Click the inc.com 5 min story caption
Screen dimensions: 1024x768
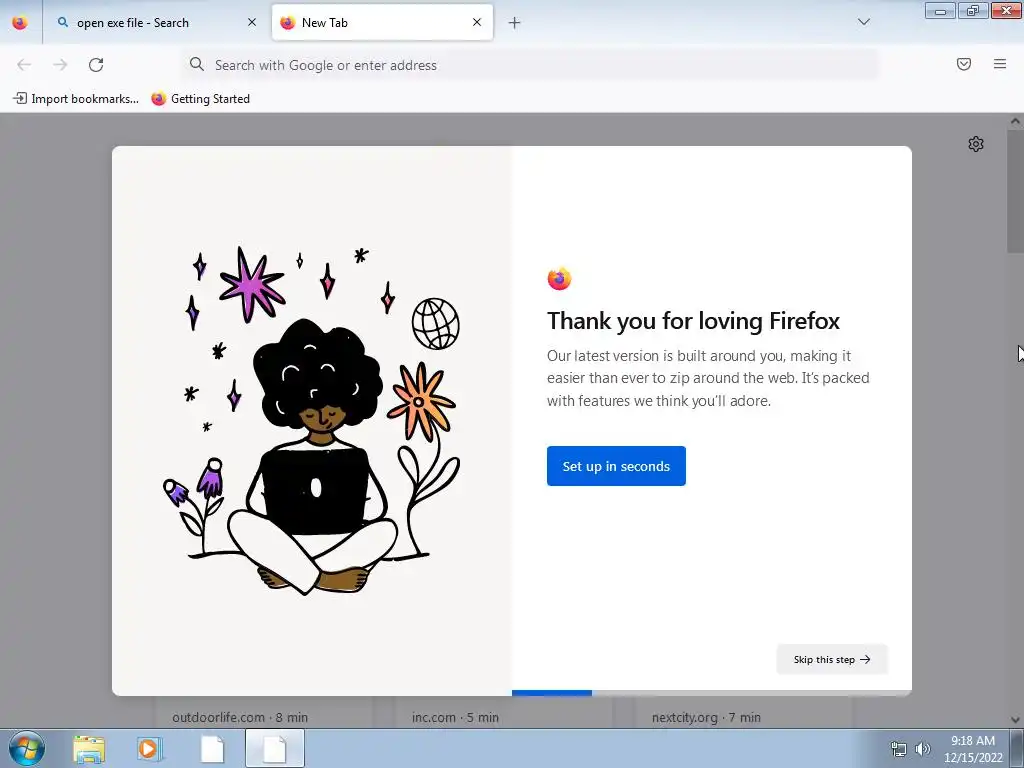point(455,717)
